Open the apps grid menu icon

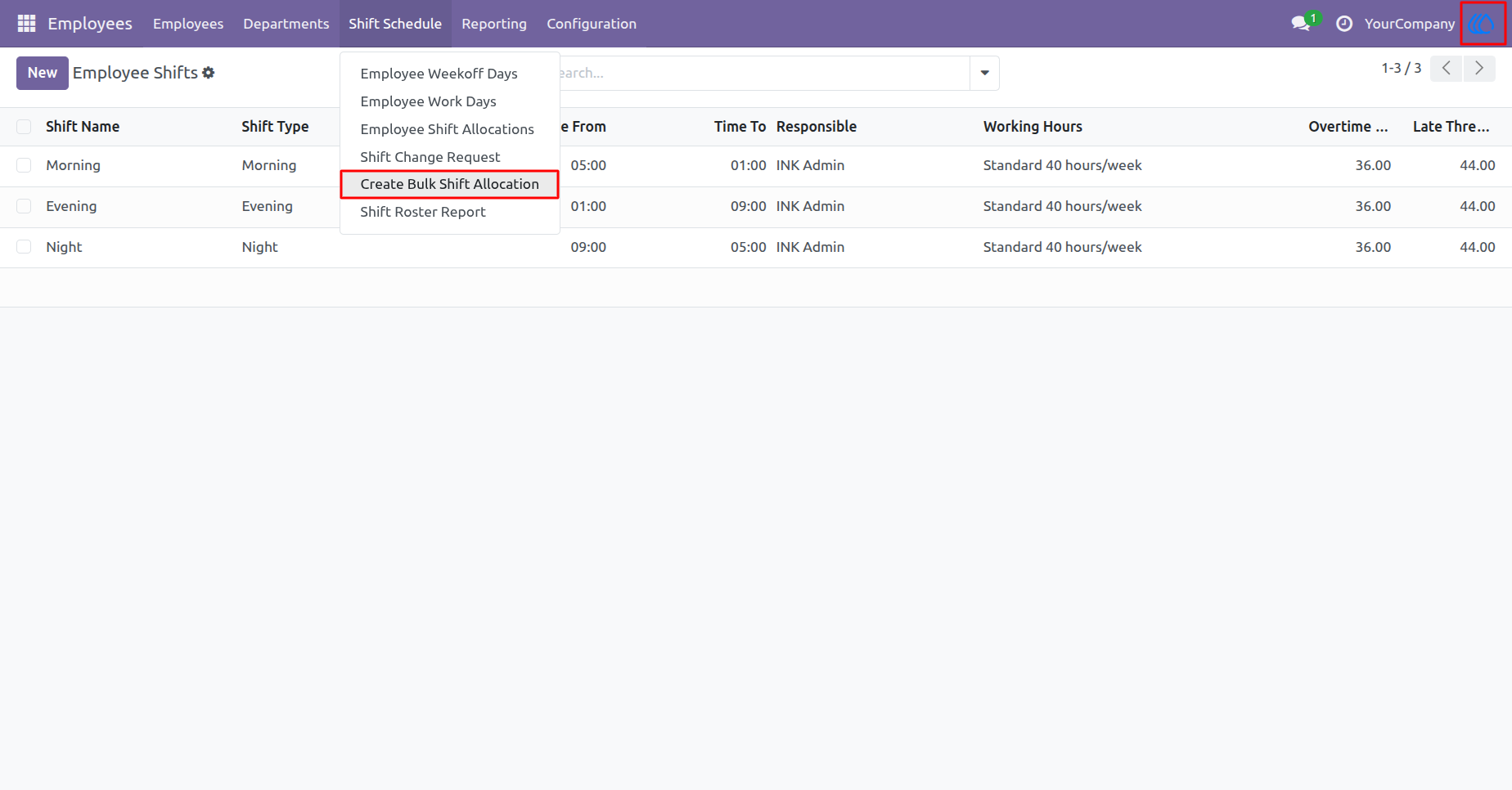(x=26, y=24)
